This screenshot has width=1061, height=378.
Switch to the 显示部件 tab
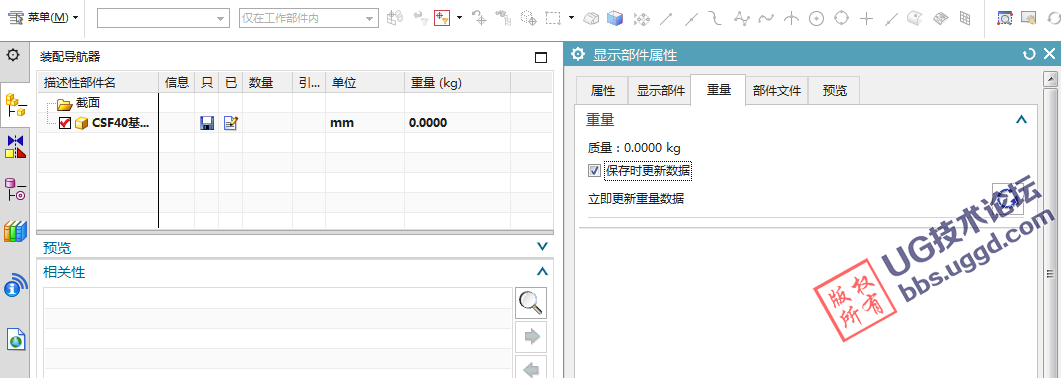660,91
